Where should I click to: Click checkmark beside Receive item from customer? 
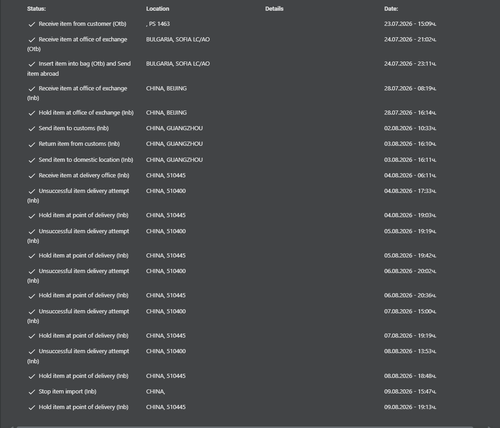pyautogui.click(x=32, y=24)
